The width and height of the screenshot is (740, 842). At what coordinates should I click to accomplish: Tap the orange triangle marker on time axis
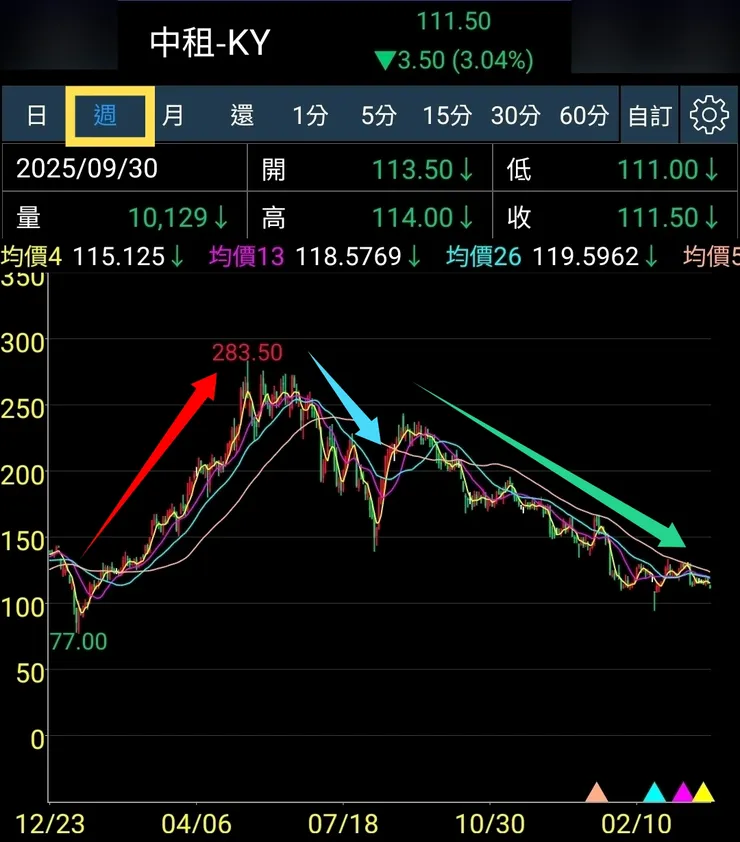pyautogui.click(x=597, y=792)
